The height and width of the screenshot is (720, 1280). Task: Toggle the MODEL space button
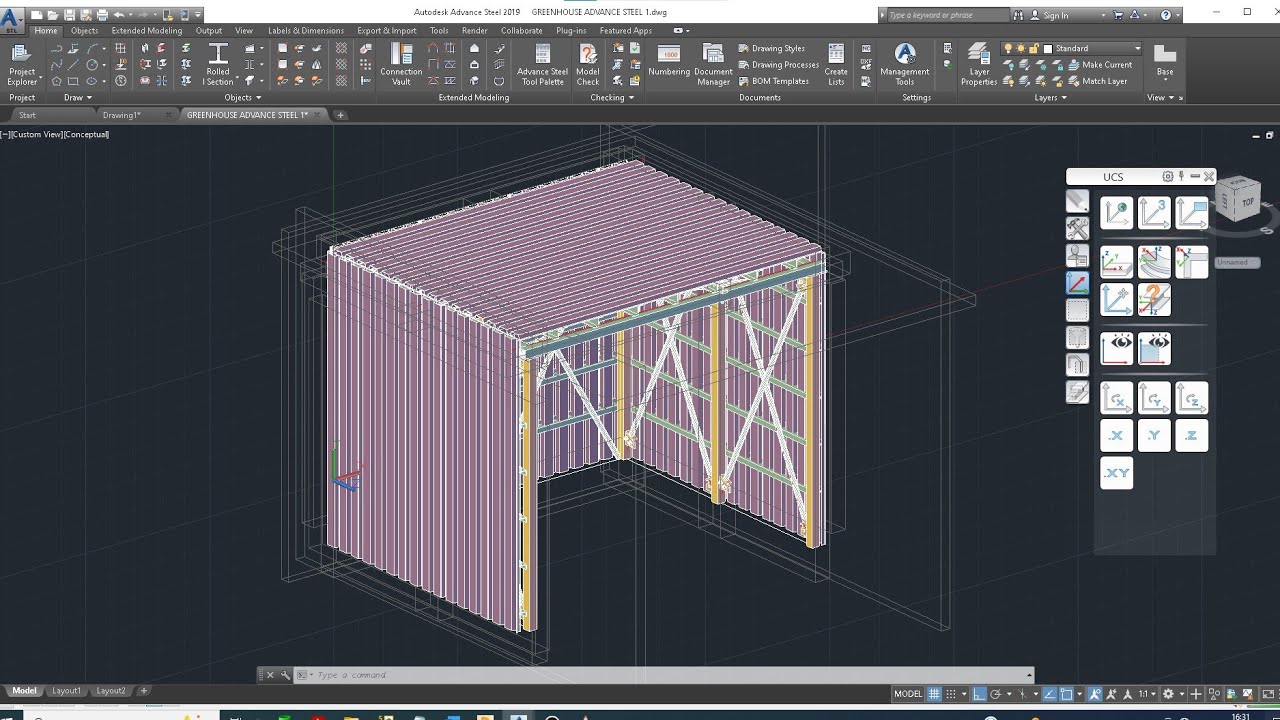coord(908,694)
